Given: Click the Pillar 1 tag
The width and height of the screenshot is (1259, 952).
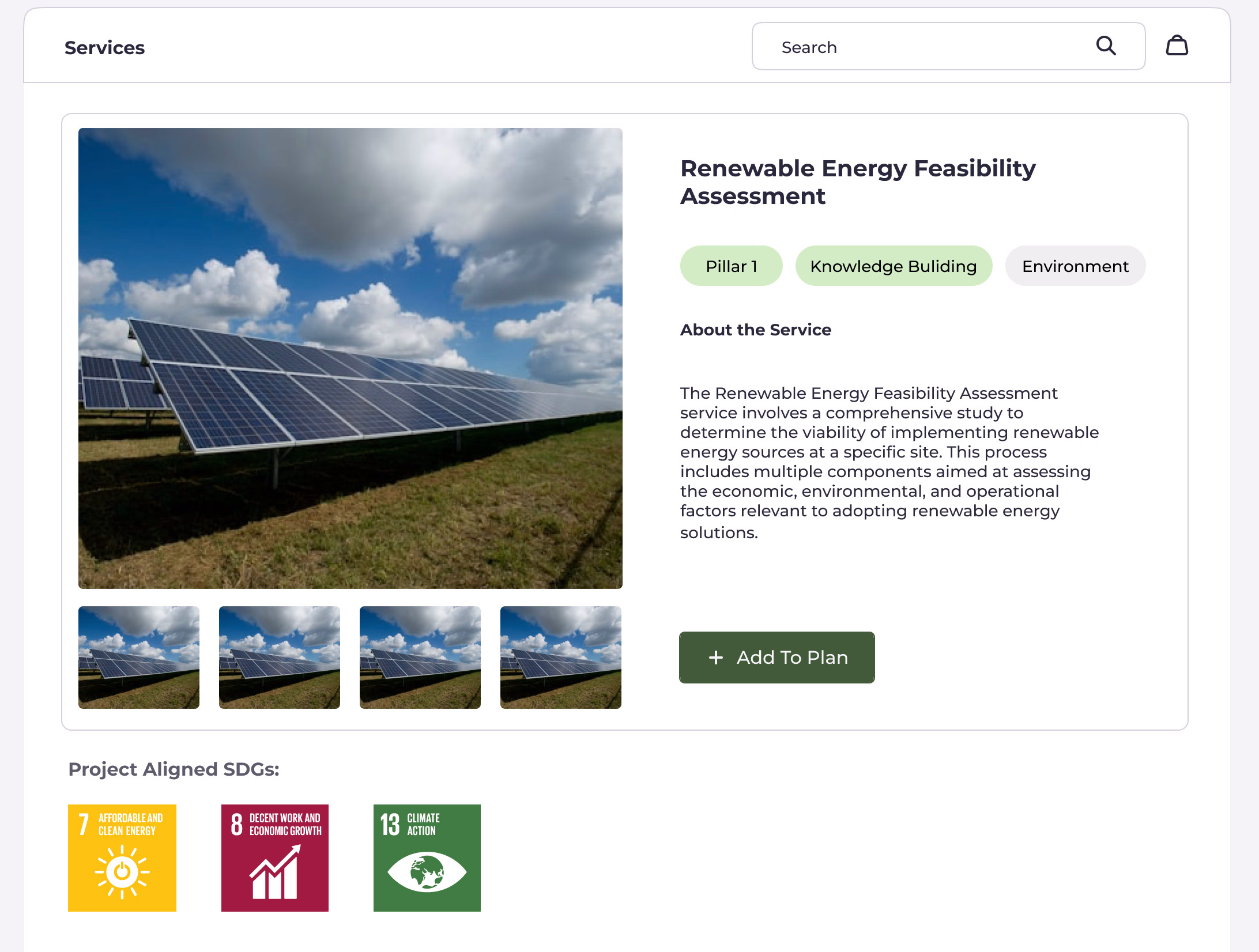Looking at the screenshot, I should coord(731,266).
